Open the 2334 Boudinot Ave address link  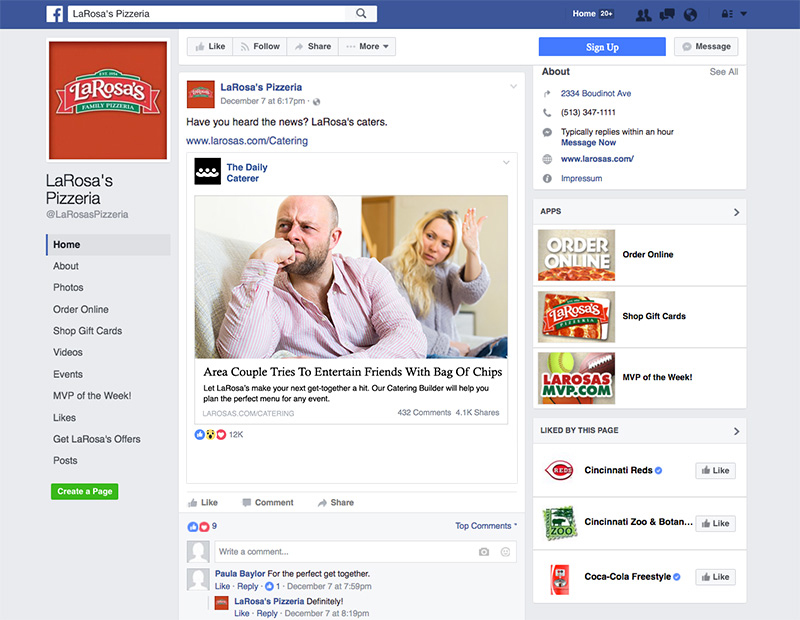[x=596, y=93]
